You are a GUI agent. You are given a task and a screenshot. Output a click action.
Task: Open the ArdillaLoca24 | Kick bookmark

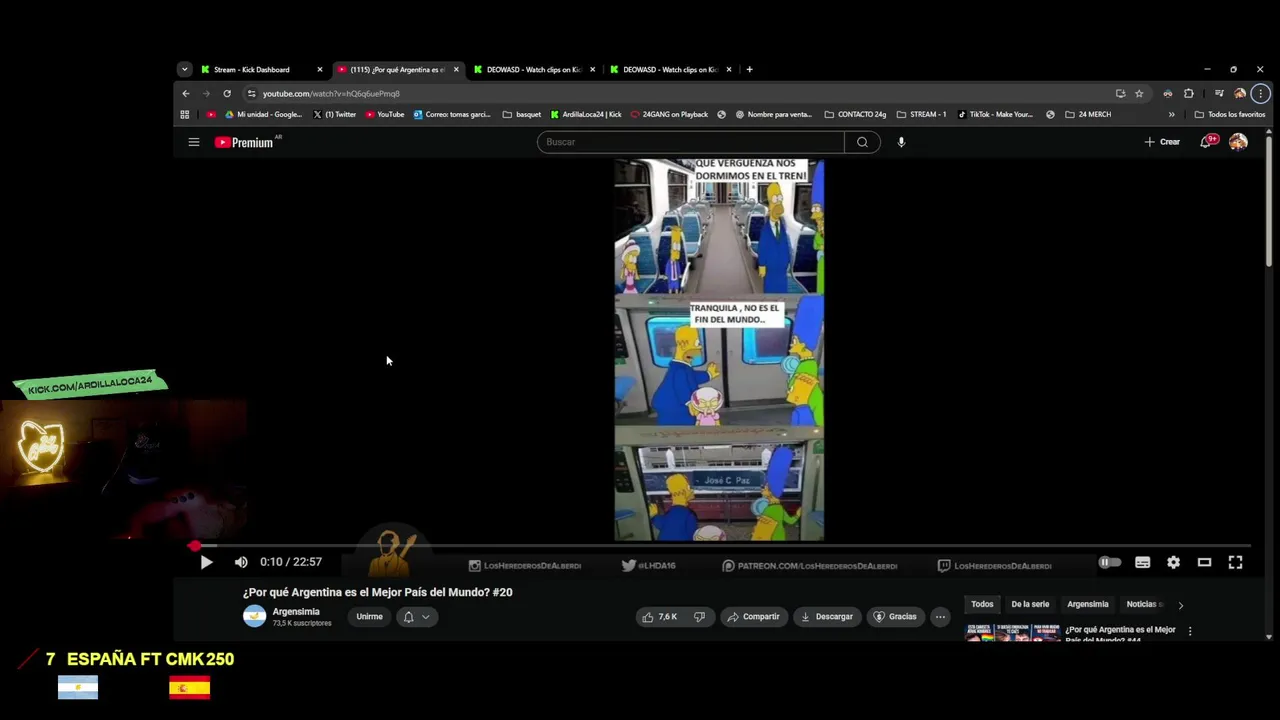tap(586, 114)
